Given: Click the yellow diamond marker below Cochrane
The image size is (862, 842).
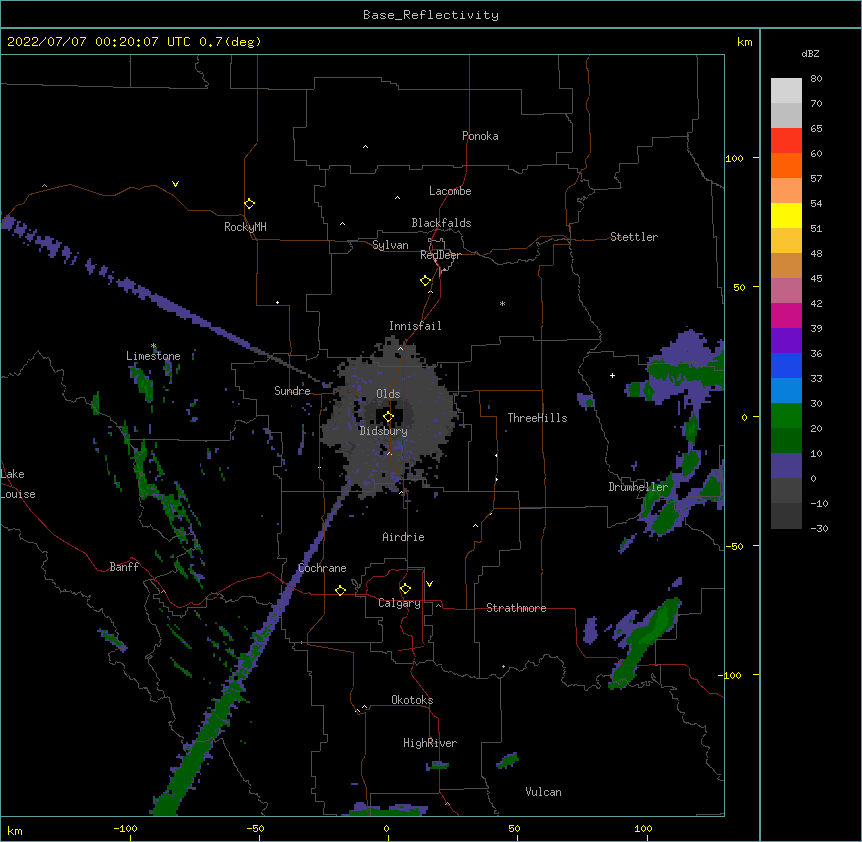Looking at the screenshot, I should click(340, 590).
